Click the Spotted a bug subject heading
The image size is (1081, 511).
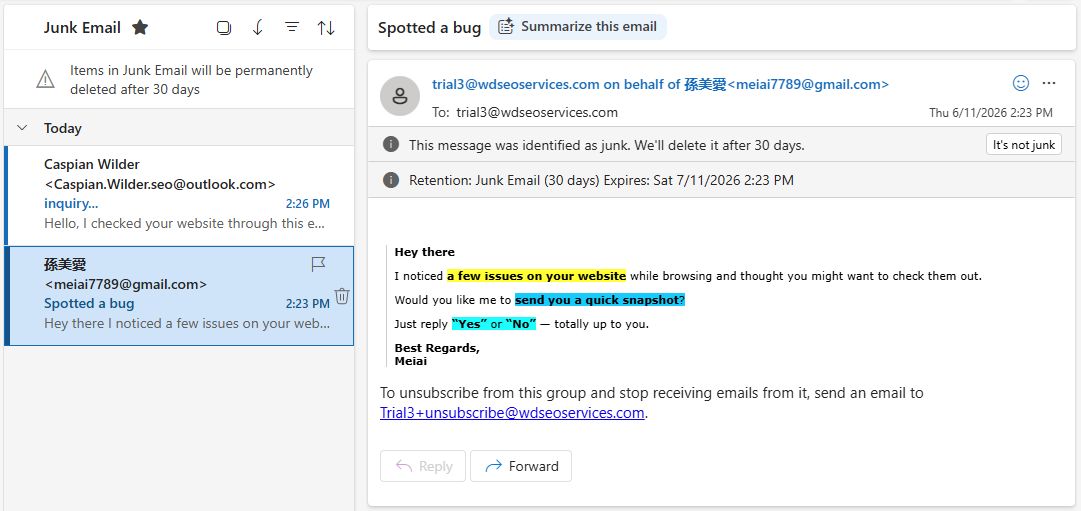[x=430, y=28]
